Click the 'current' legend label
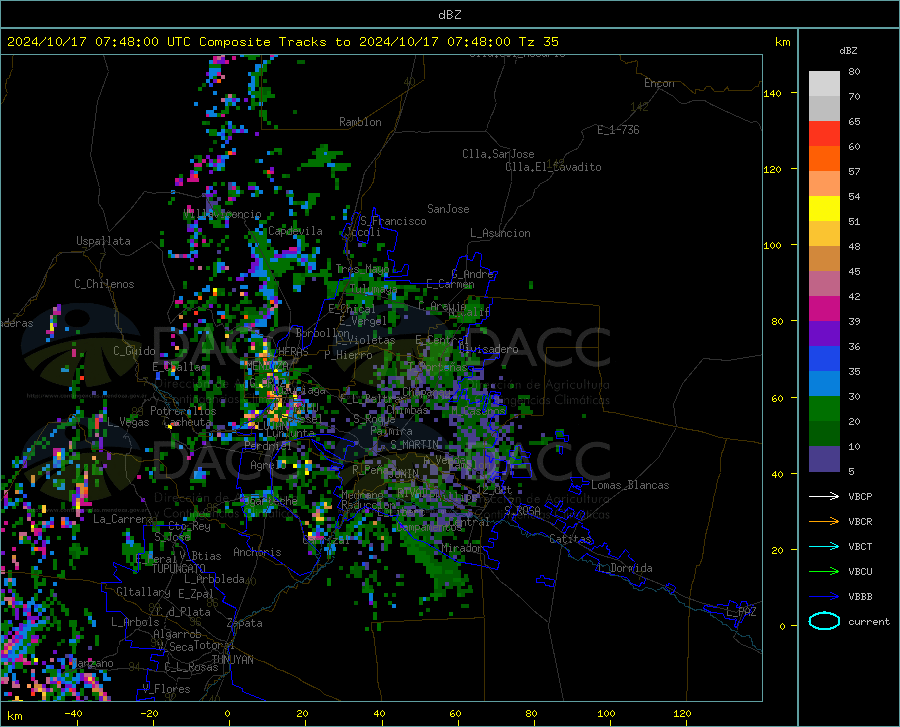The width and height of the screenshot is (900, 727). 868,621
